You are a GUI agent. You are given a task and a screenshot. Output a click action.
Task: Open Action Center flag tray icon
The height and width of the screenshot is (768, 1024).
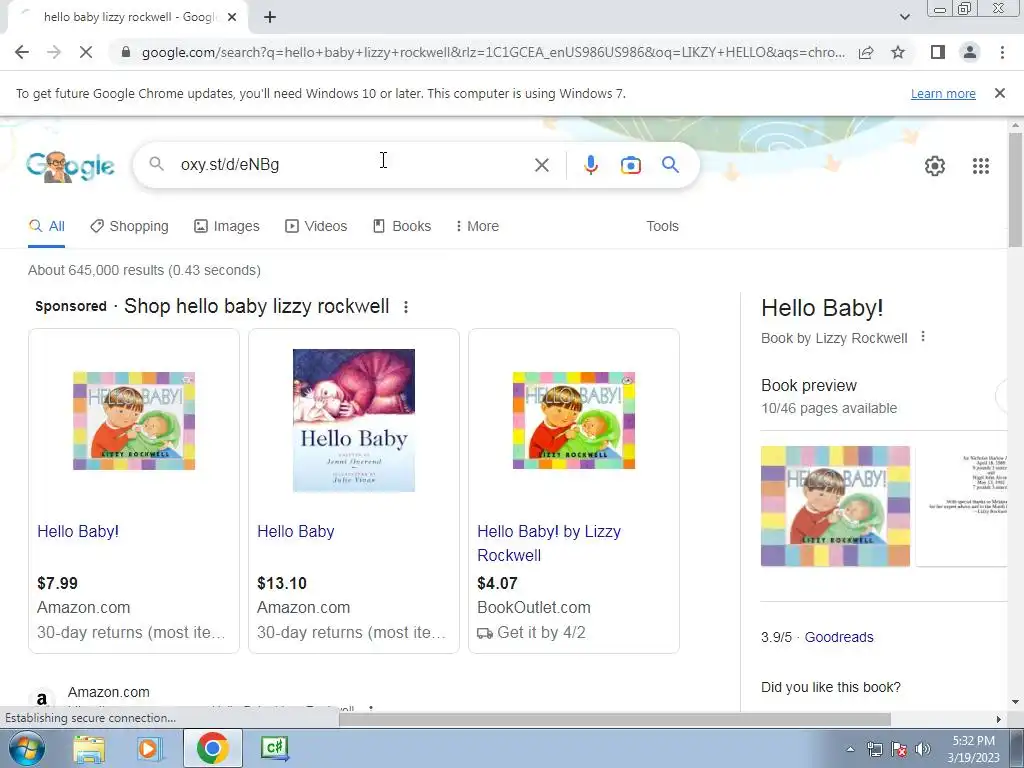(x=899, y=750)
